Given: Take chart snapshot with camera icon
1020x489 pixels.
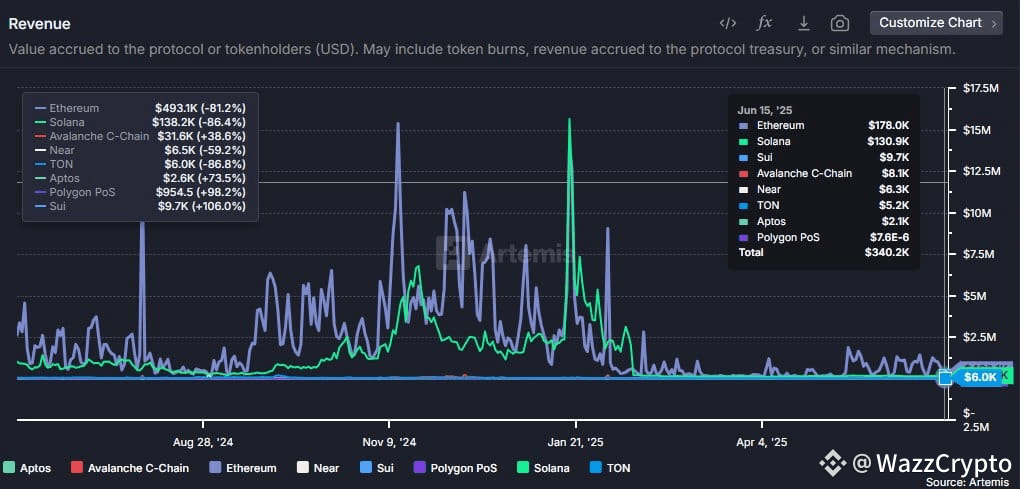Looking at the screenshot, I should (840, 23).
